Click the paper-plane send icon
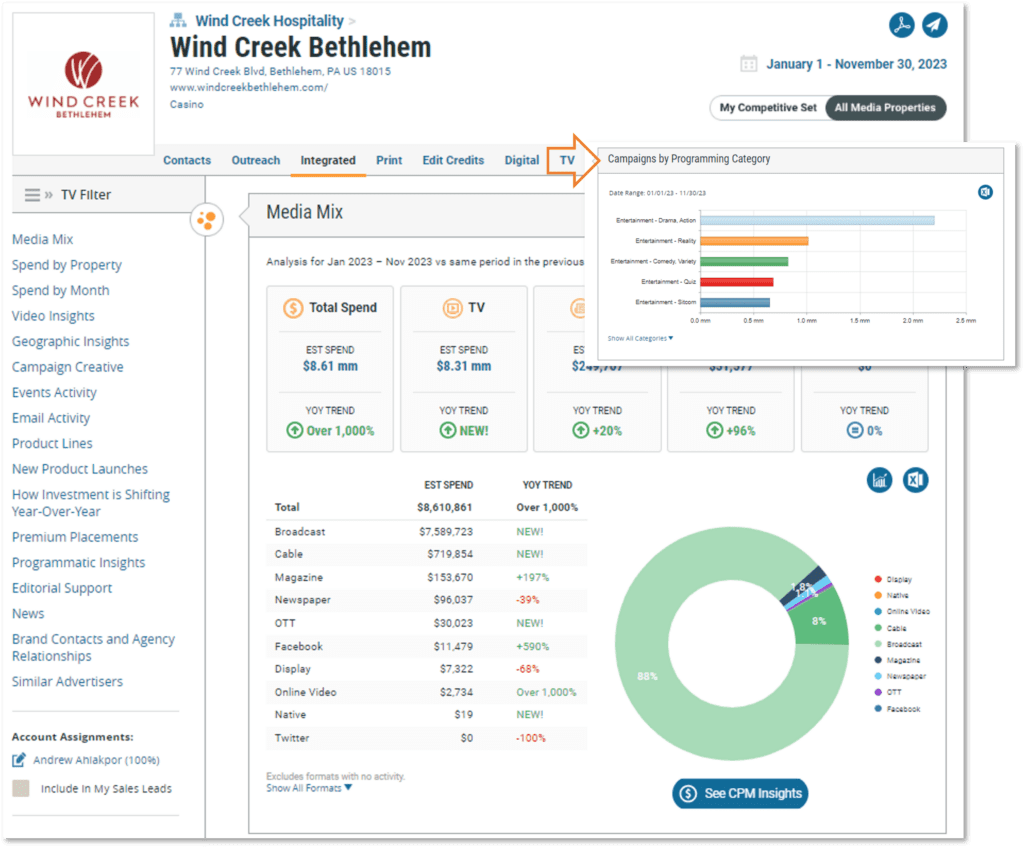This screenshot has width=1024, height=847. 935,25
